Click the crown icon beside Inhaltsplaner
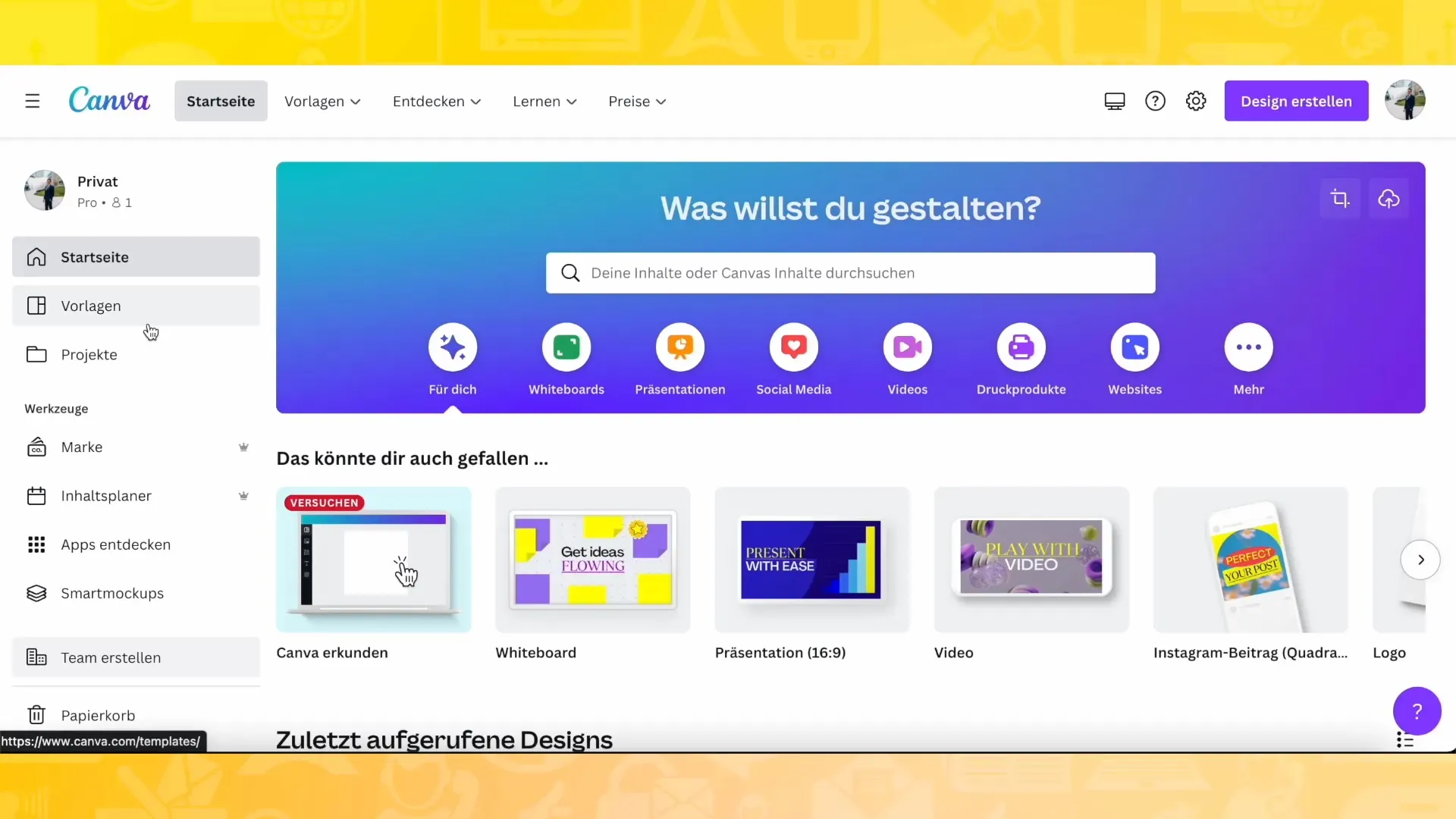 pyautogui.click(x=243, y=496)
